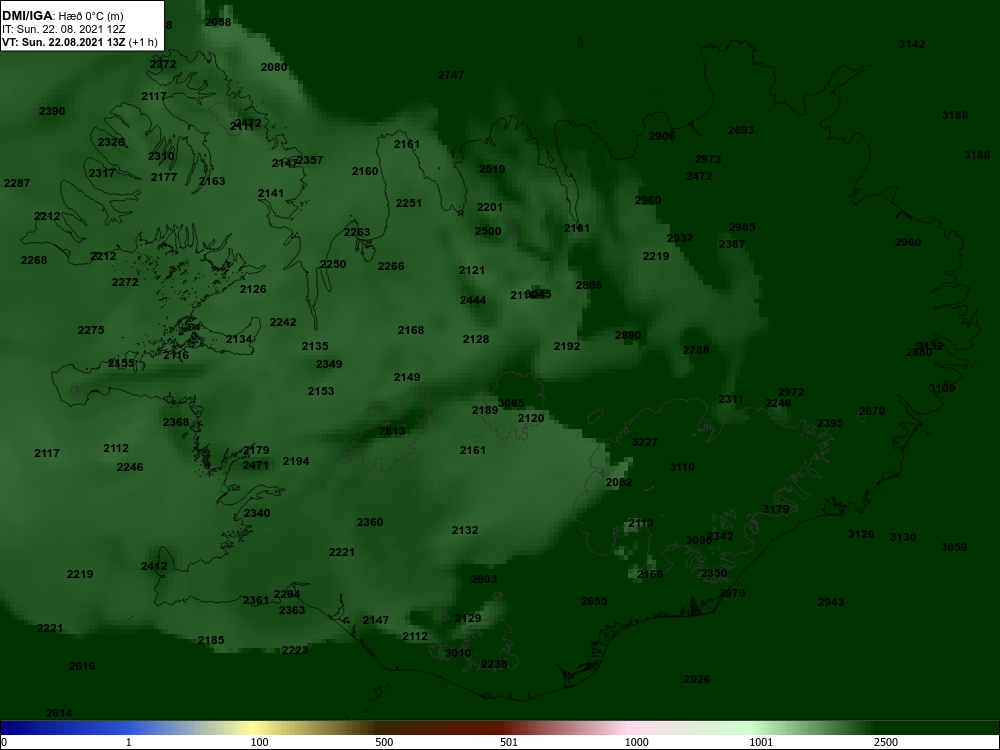Image resolution: width=1000 pixels, height=750 pixels.
Task: Click the 'VT: Sun. 22.08.2021 13Z' valid-time line
Action: 64,43
